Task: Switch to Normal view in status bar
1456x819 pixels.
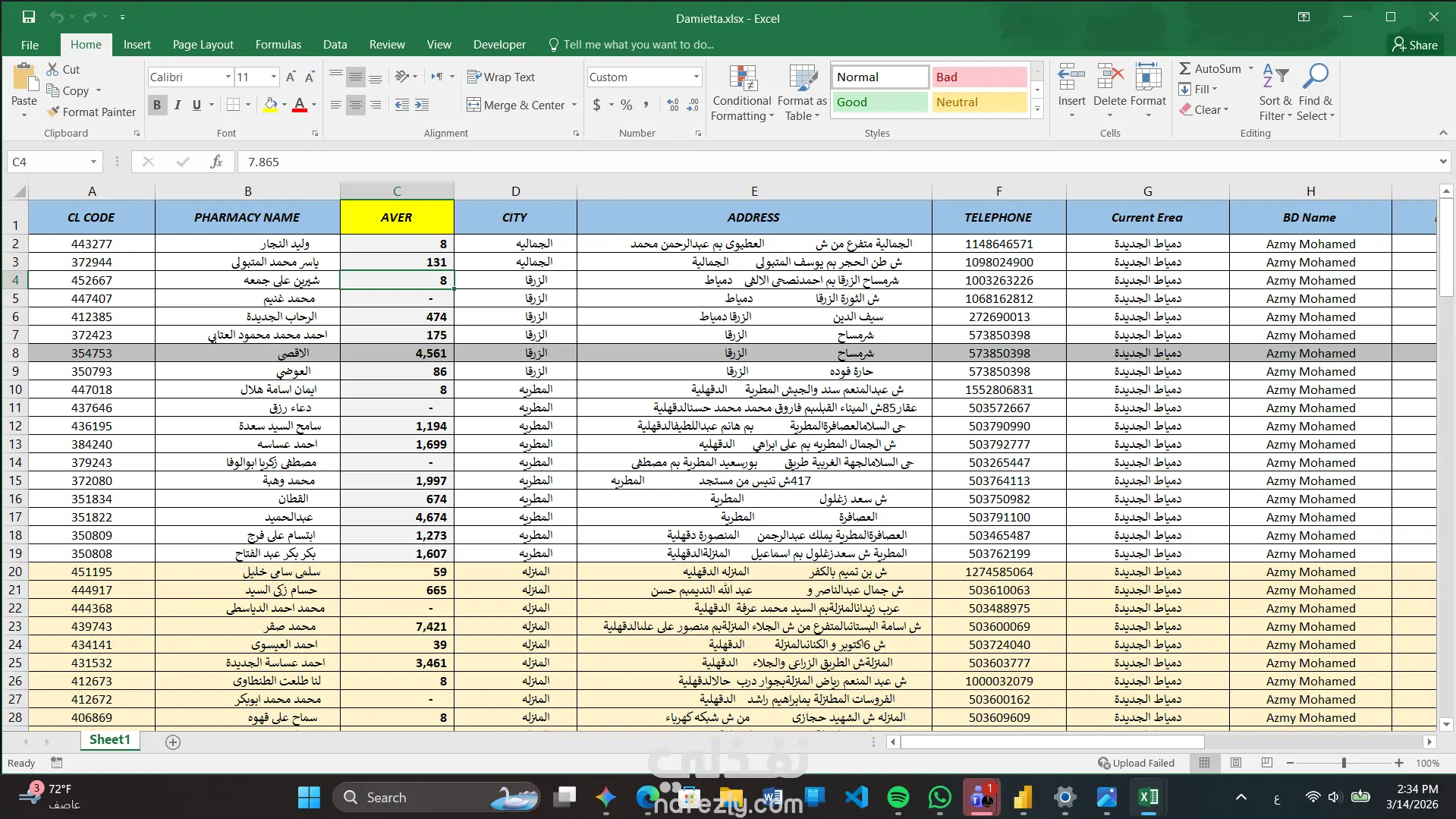Action: coord(1204,763)
